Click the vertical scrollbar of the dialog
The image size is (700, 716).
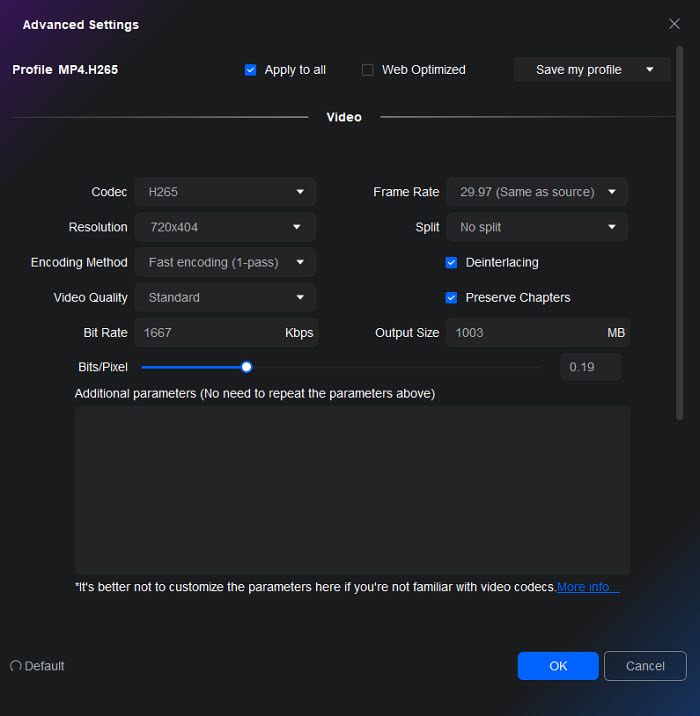tap(679, 233)
